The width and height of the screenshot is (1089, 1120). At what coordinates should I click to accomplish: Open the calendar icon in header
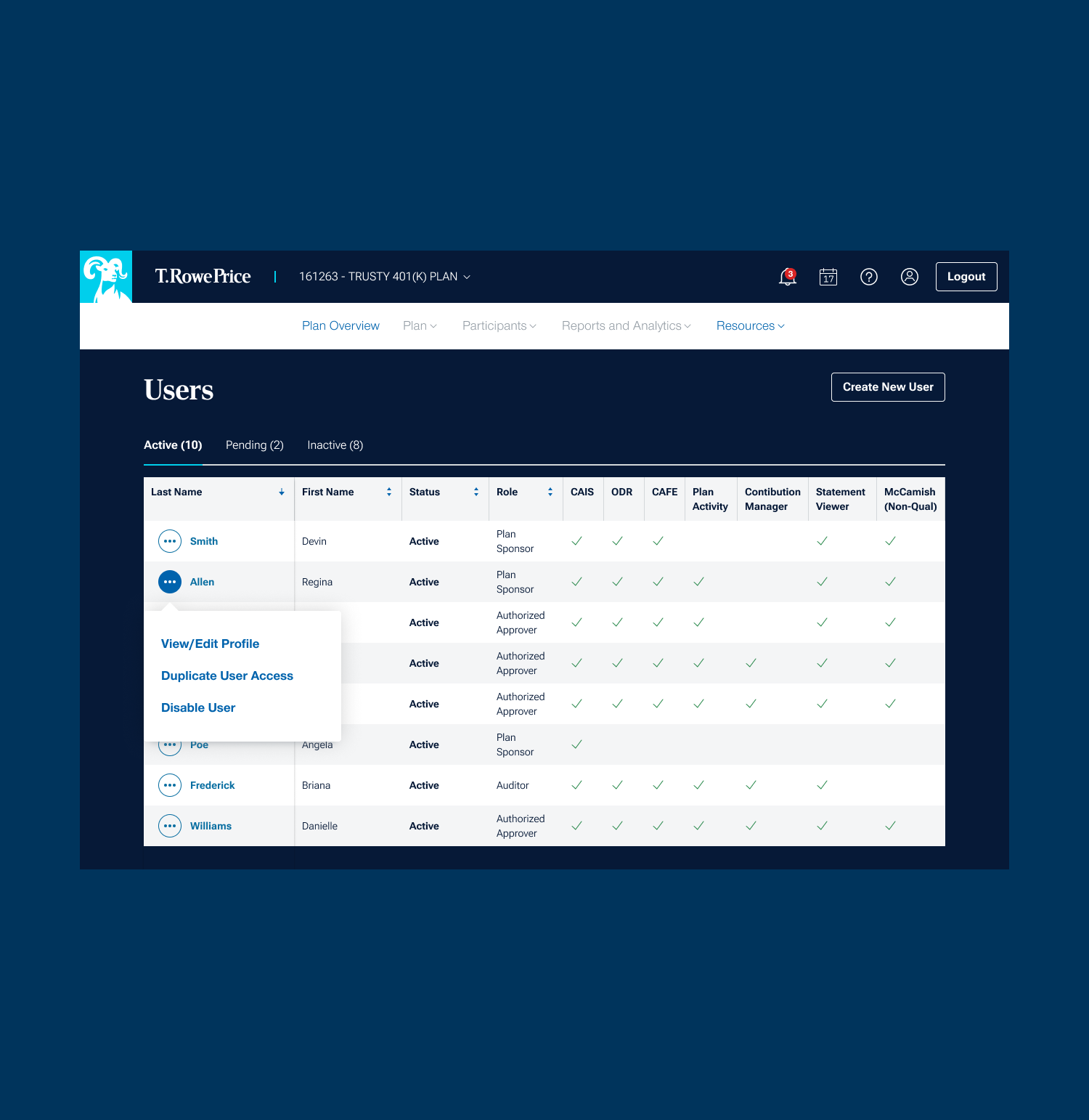[828, 277]
